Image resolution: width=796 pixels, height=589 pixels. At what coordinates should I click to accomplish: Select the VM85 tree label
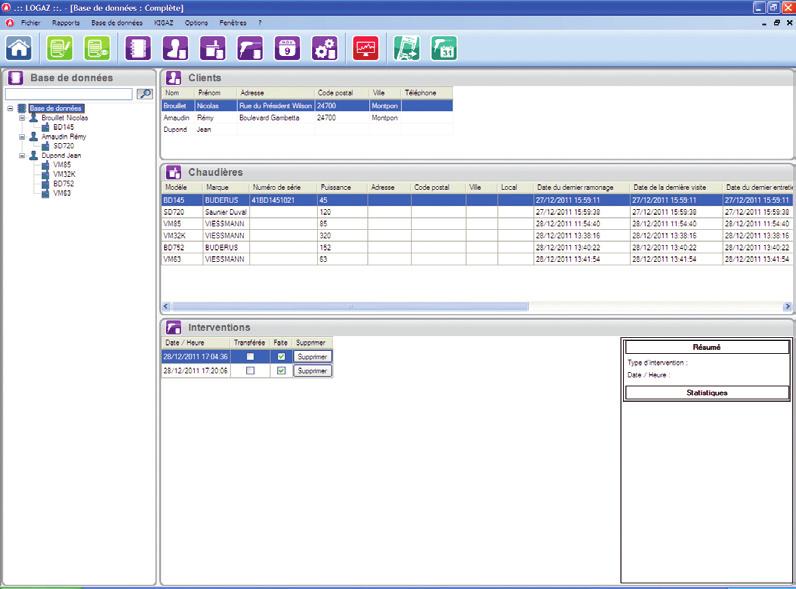point(62,165)
